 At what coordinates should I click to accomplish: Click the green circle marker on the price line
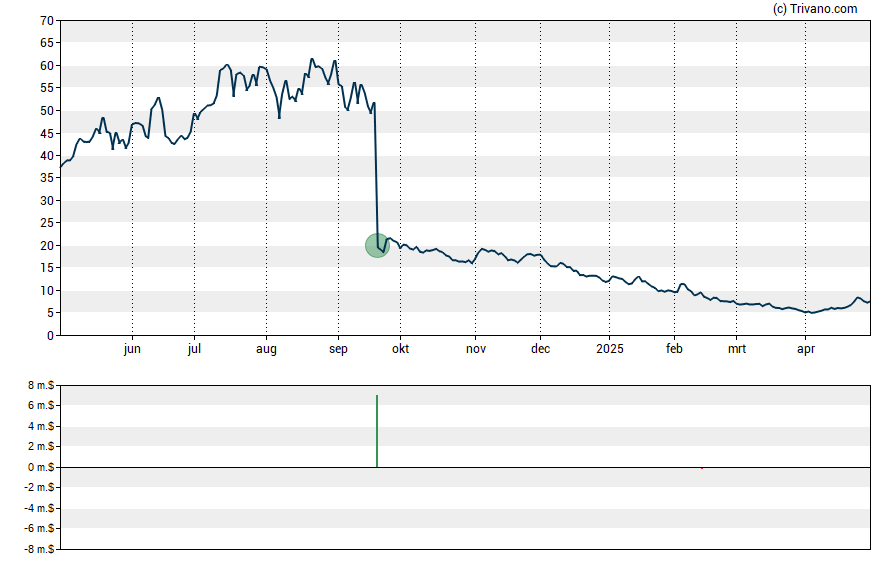377,246
